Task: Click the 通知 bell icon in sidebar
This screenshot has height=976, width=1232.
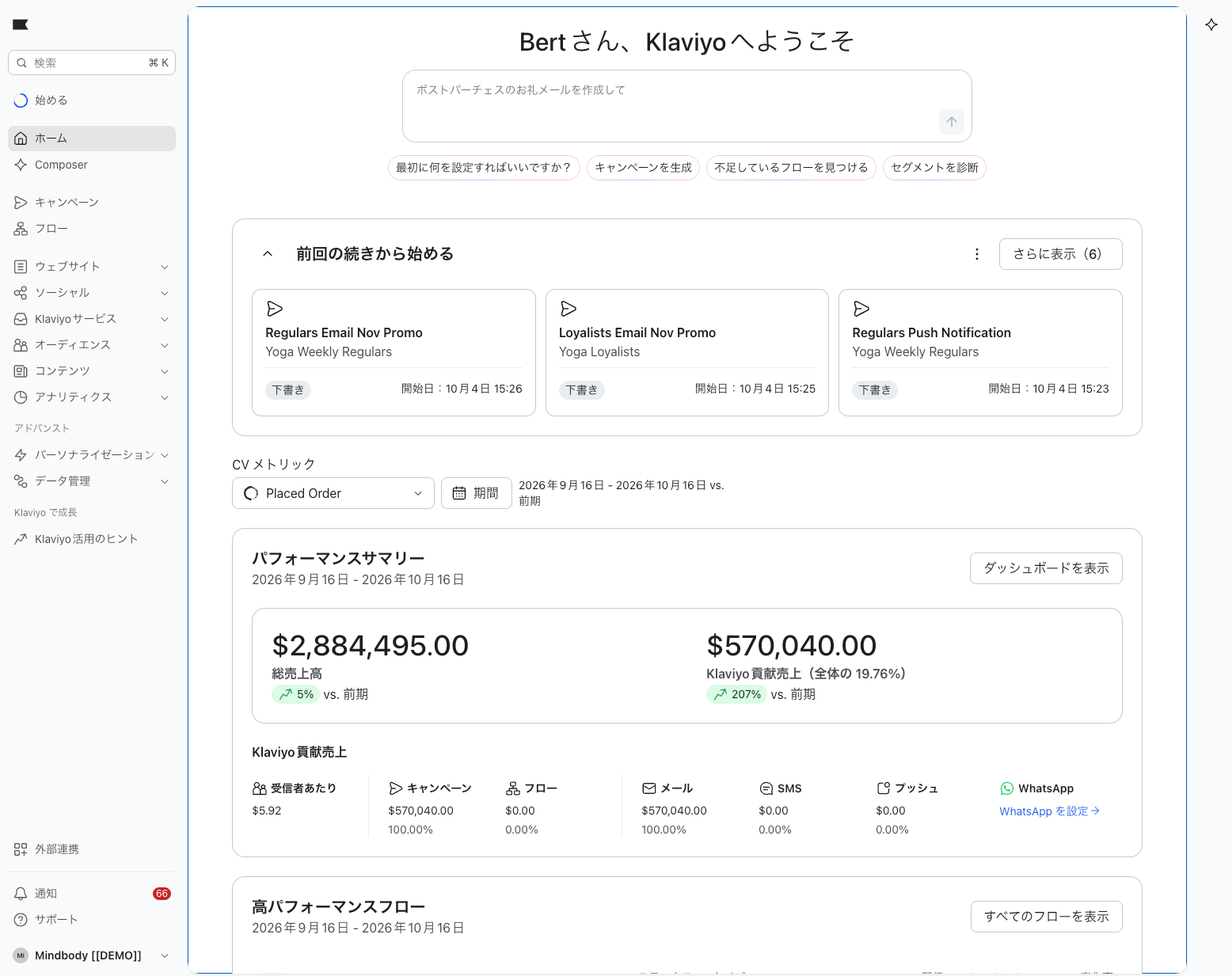Action: 21,894
